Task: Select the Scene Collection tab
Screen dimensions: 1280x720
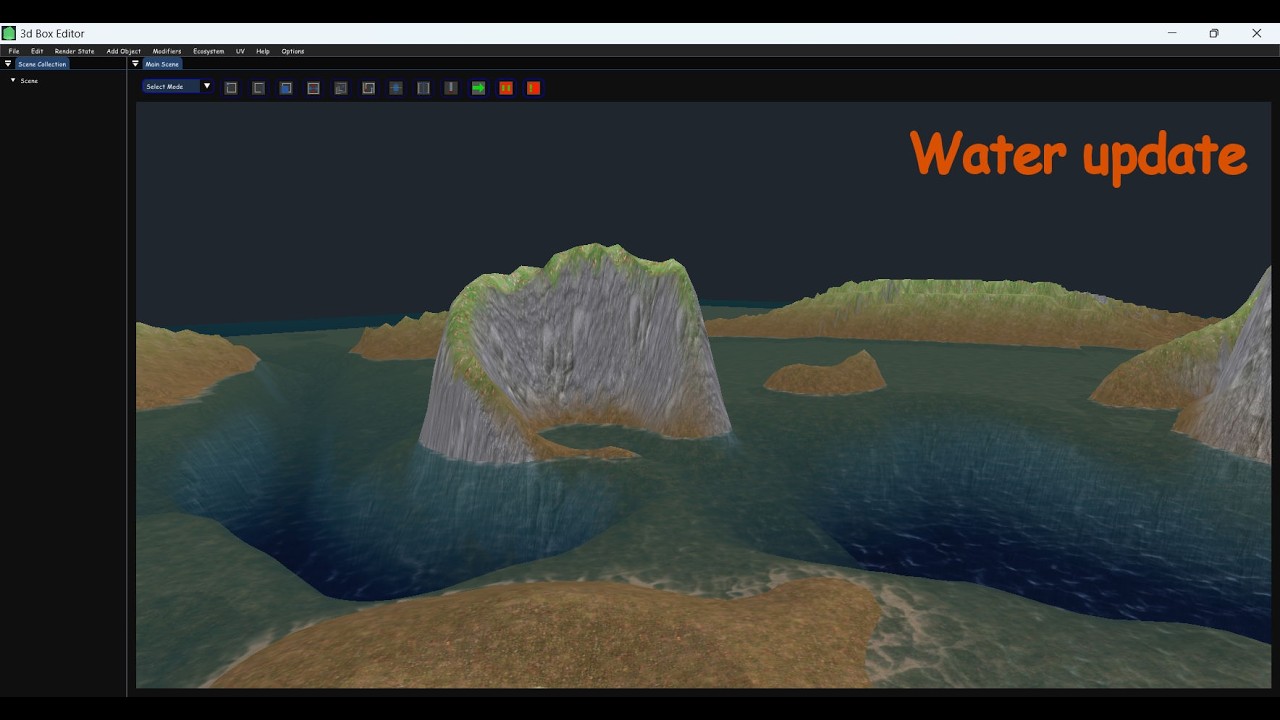Action: (42, 64)
